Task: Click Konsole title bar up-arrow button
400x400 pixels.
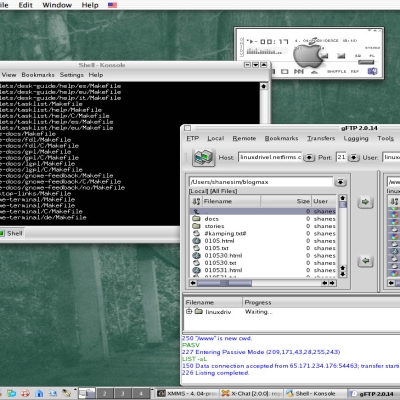Action: 263,65
